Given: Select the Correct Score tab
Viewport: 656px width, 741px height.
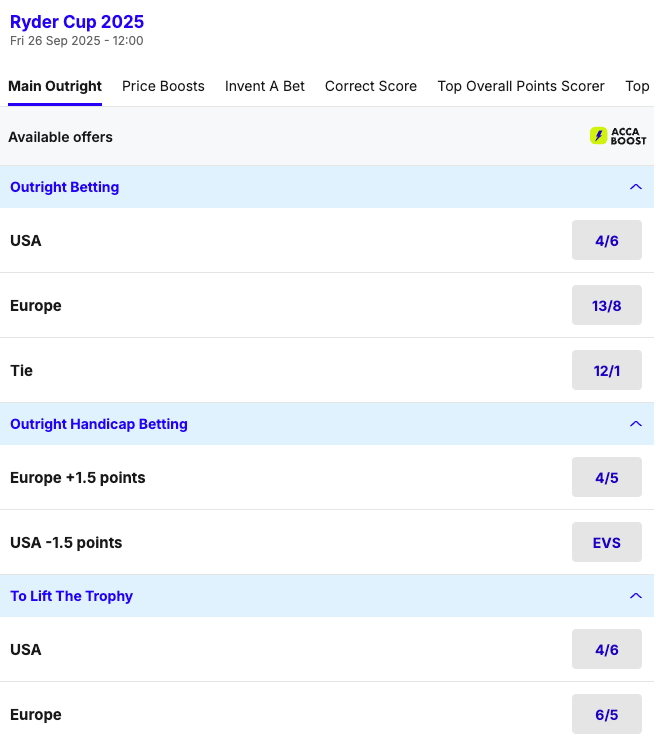Looking at the screenshot, I should pos(371,86).
